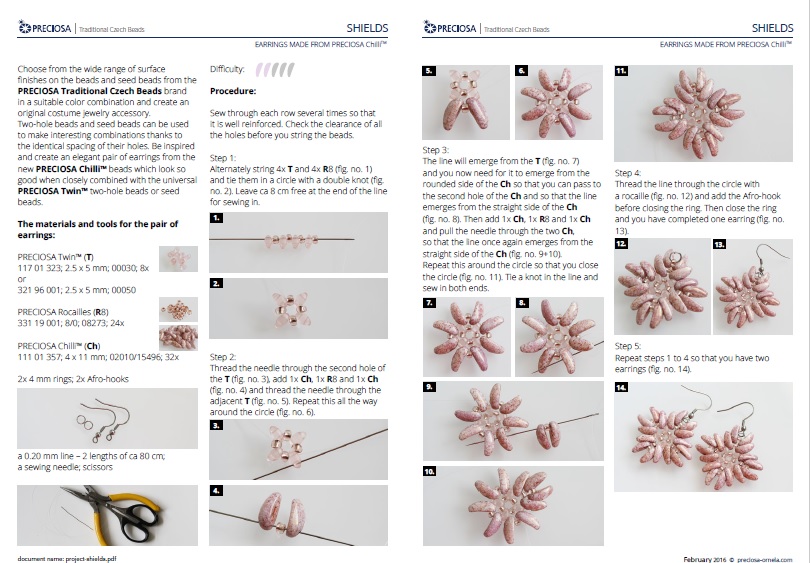This screenshot has height=563, width=810.
Task: Click the figure 5 number label
Action: [x=428, y=71]
